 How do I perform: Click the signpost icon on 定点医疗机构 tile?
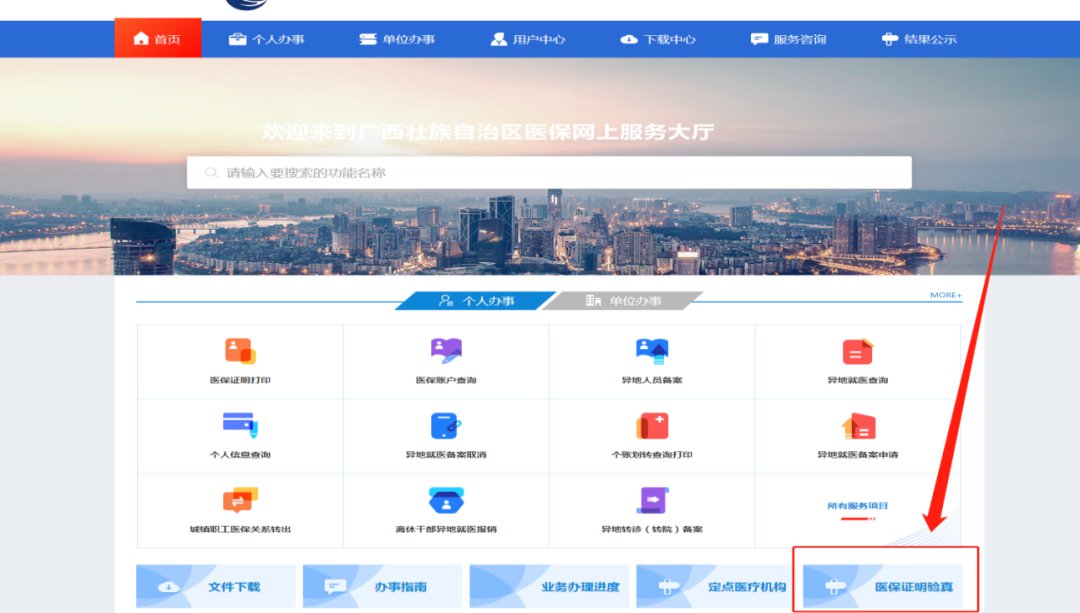point(669,587)
